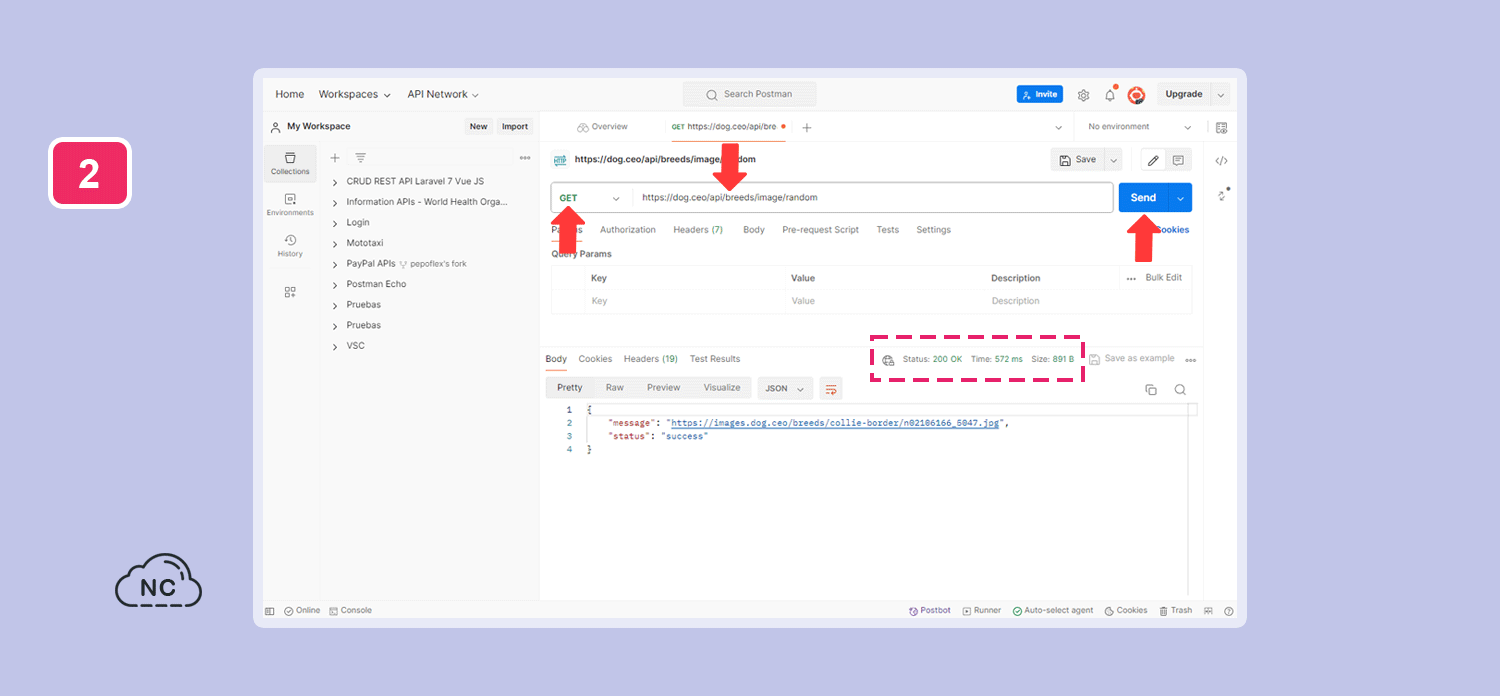Toggle the sidebar icon in status bar

click(x=270, y=611)
